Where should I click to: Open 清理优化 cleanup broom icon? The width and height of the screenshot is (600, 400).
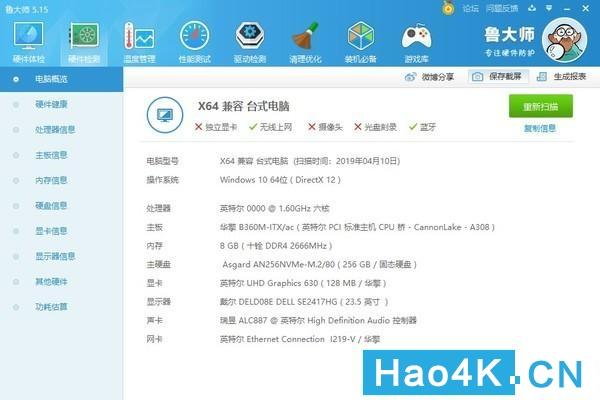pyautogui.click(x=305, y=42)
